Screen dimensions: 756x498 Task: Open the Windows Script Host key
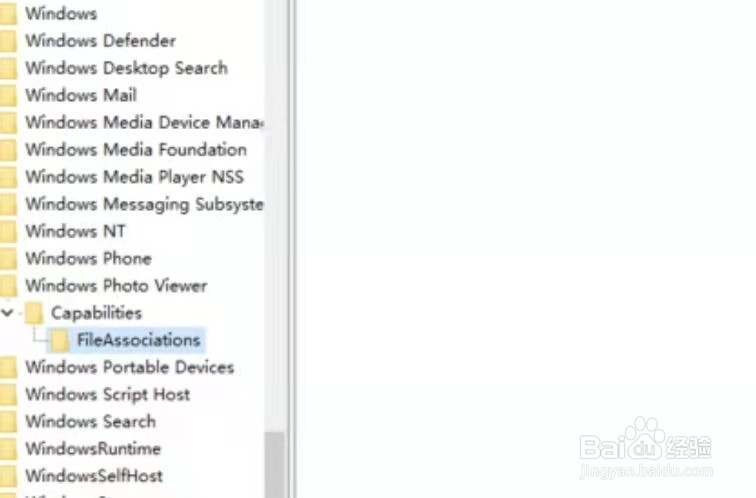coord(108,394)
